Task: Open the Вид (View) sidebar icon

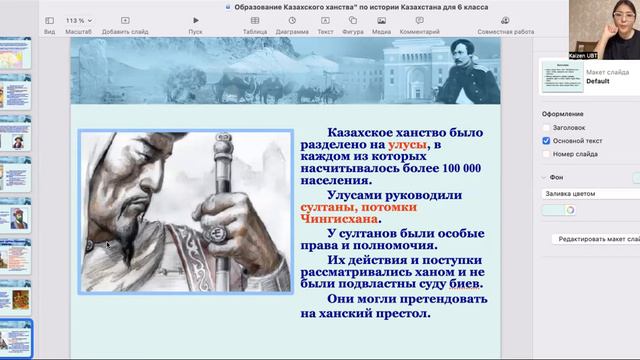Action: pyautogui.click(x=49, y=20)
